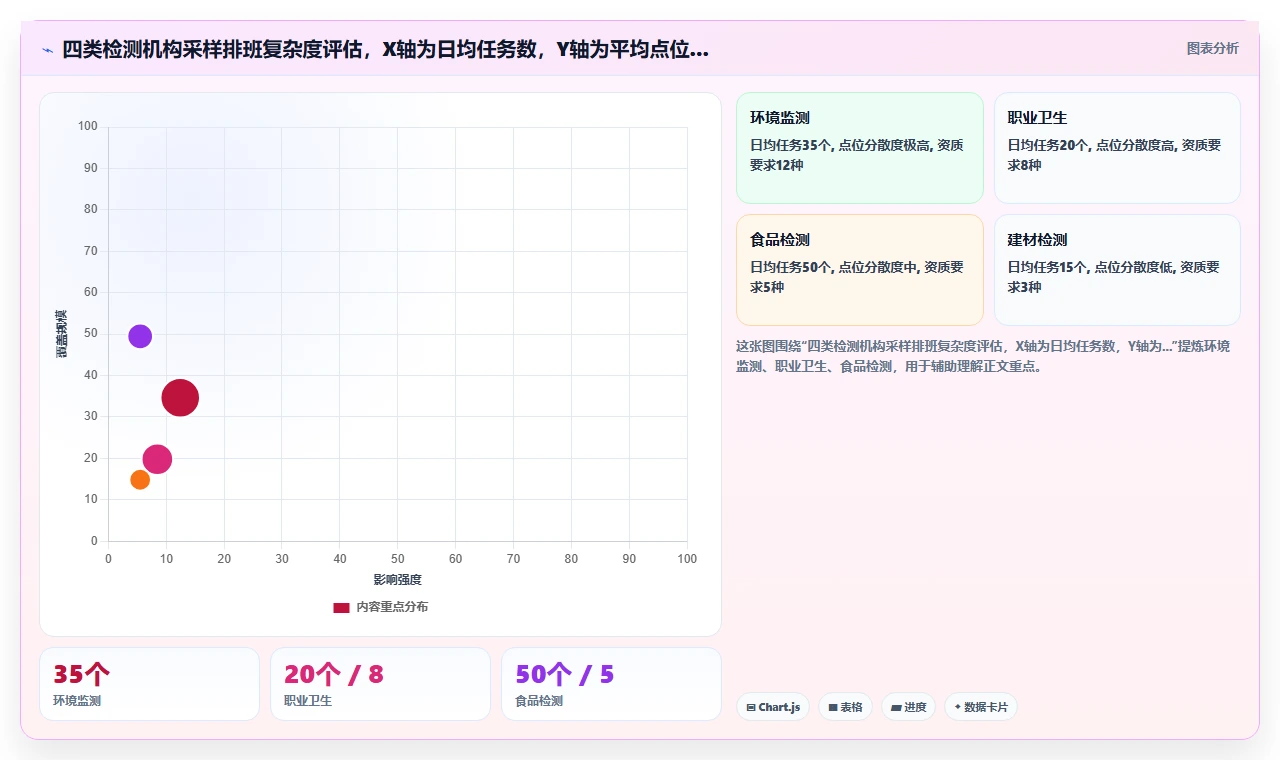Select the orange bubble on the chart
Image resolution: width=1280 pixels, height=760 pixels.
pyautogui.click(x=140, y=480)
